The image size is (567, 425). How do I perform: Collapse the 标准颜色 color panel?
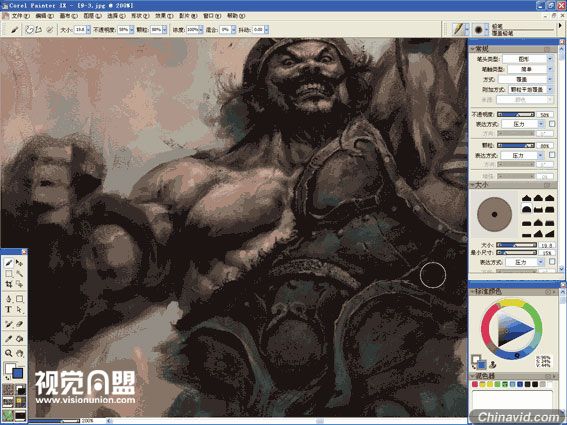tap(472, 292)
